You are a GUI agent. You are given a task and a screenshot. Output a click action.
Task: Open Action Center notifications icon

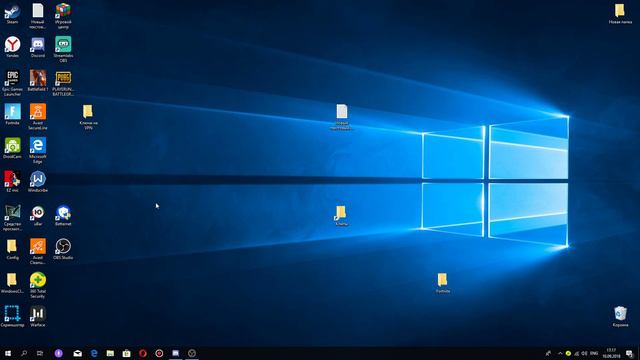[x=630, y=353]
